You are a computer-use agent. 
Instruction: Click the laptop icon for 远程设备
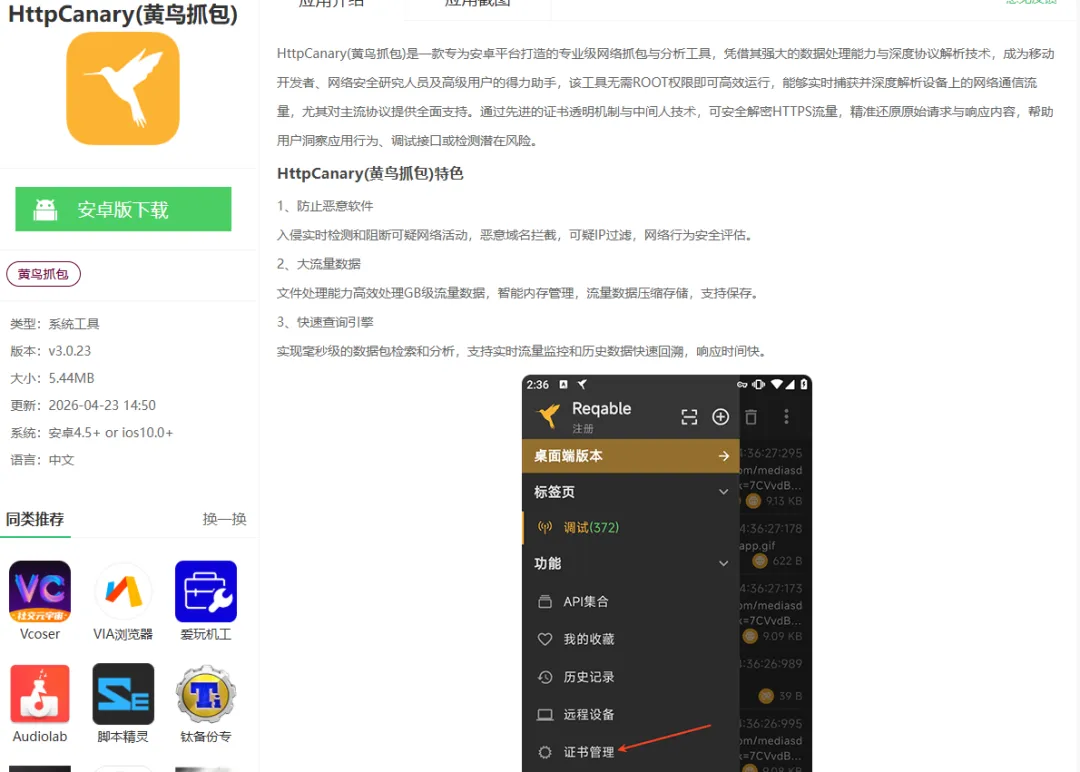pyautogui.click(x=545, y=715)
